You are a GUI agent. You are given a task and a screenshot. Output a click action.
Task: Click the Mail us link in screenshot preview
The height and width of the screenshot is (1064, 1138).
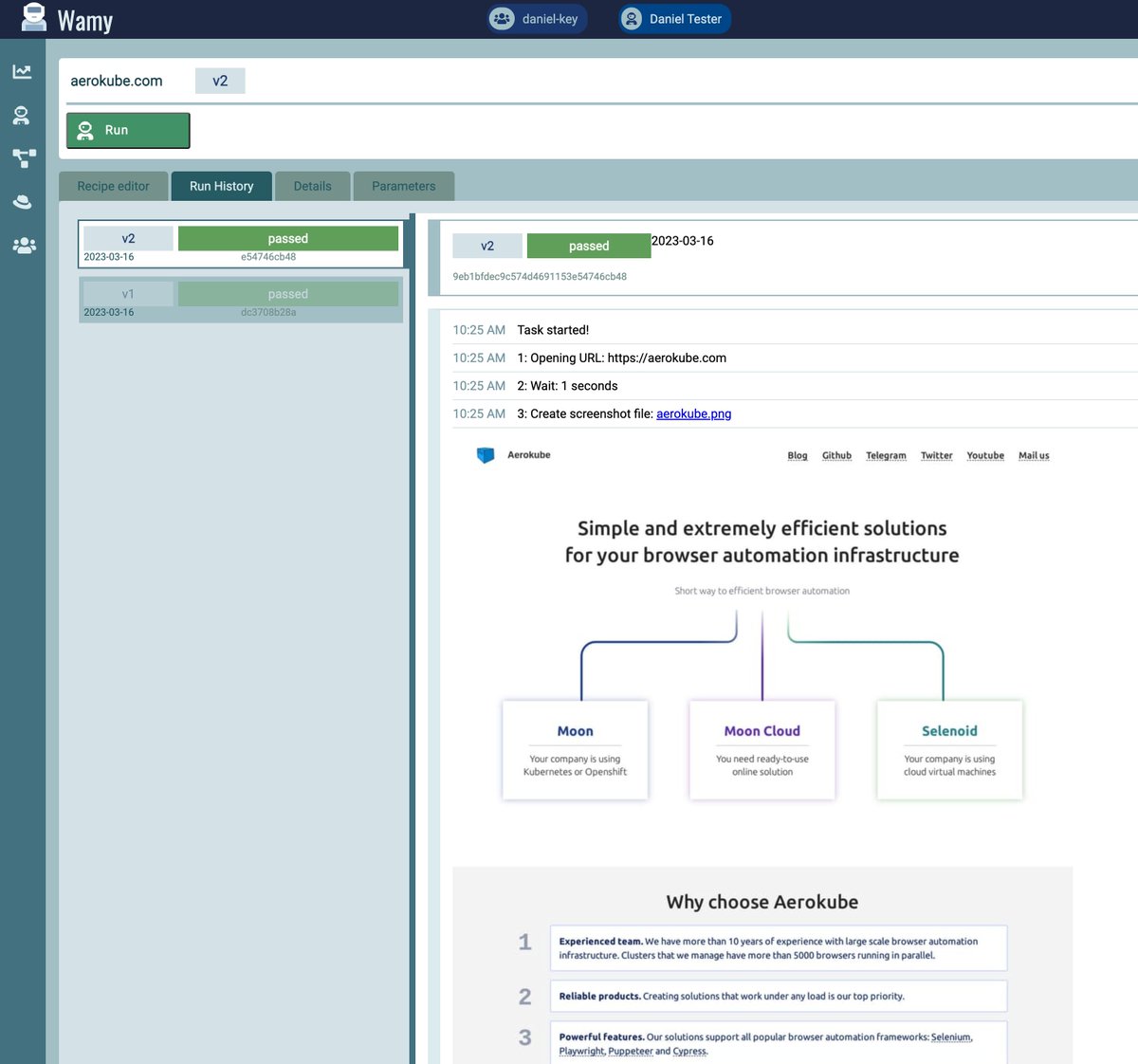pyautogui.click(x=1034, y=456)
